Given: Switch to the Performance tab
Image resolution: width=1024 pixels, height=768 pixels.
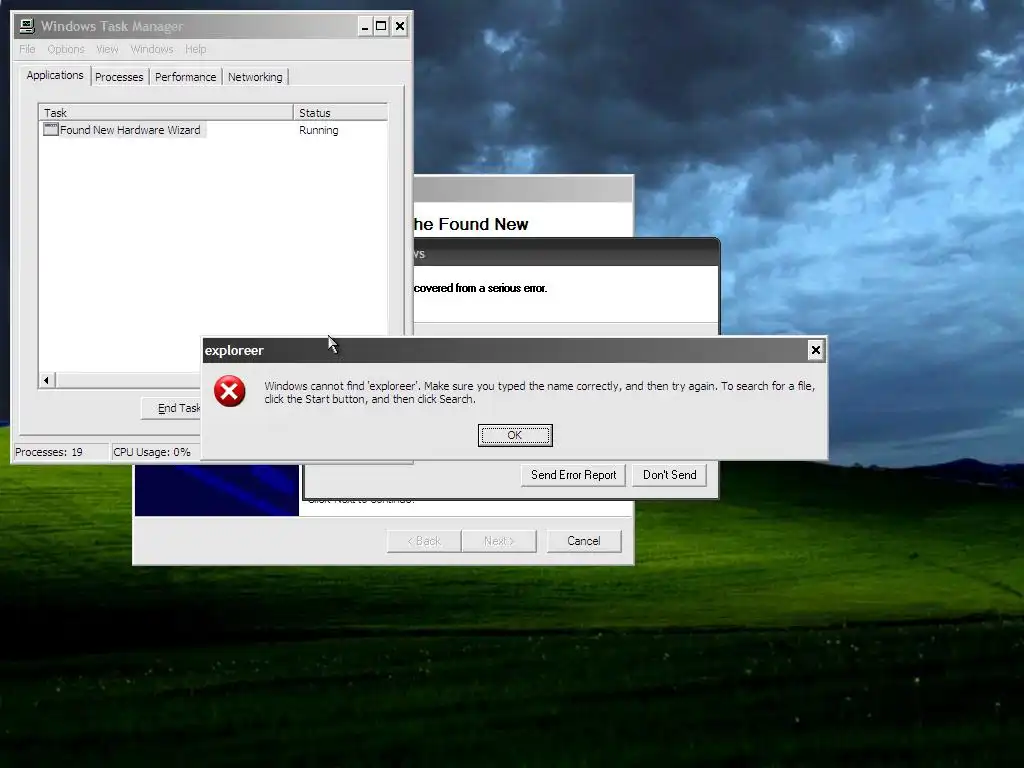Looking at the screenshot, I should click(185, 77).
